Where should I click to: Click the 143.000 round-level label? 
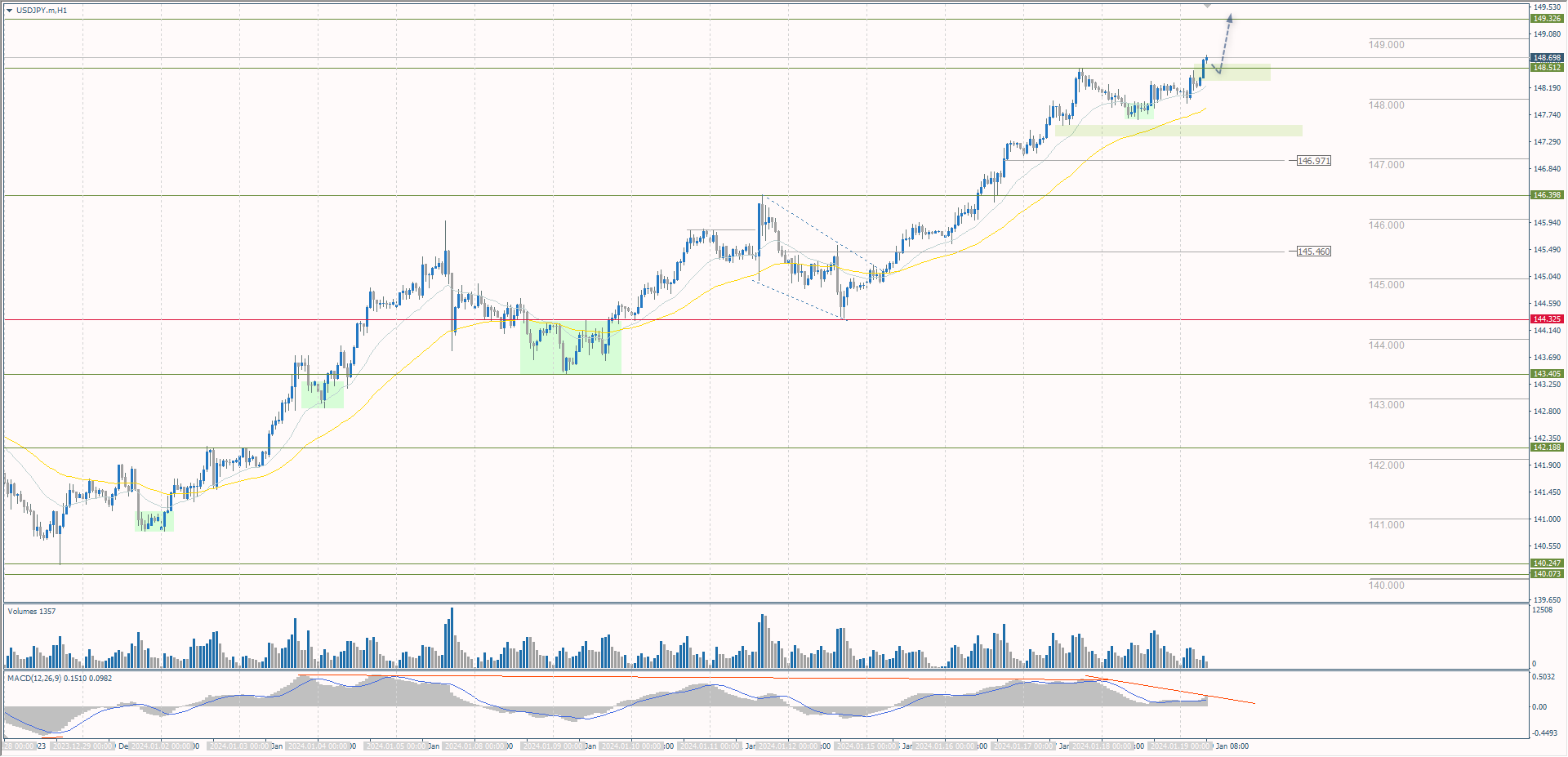[x=1387, y=405]
